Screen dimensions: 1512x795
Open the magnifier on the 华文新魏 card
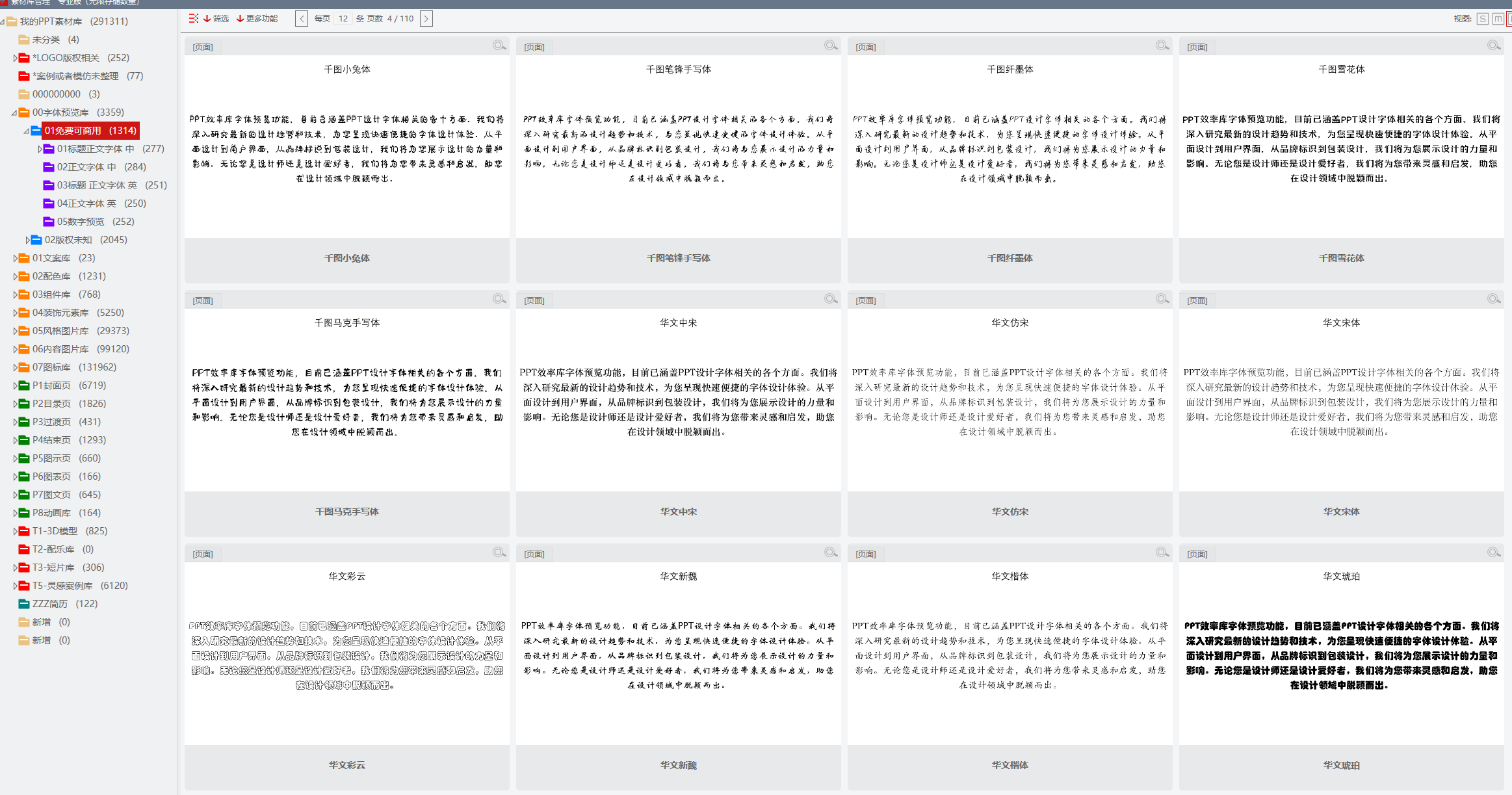pos(831,553)
